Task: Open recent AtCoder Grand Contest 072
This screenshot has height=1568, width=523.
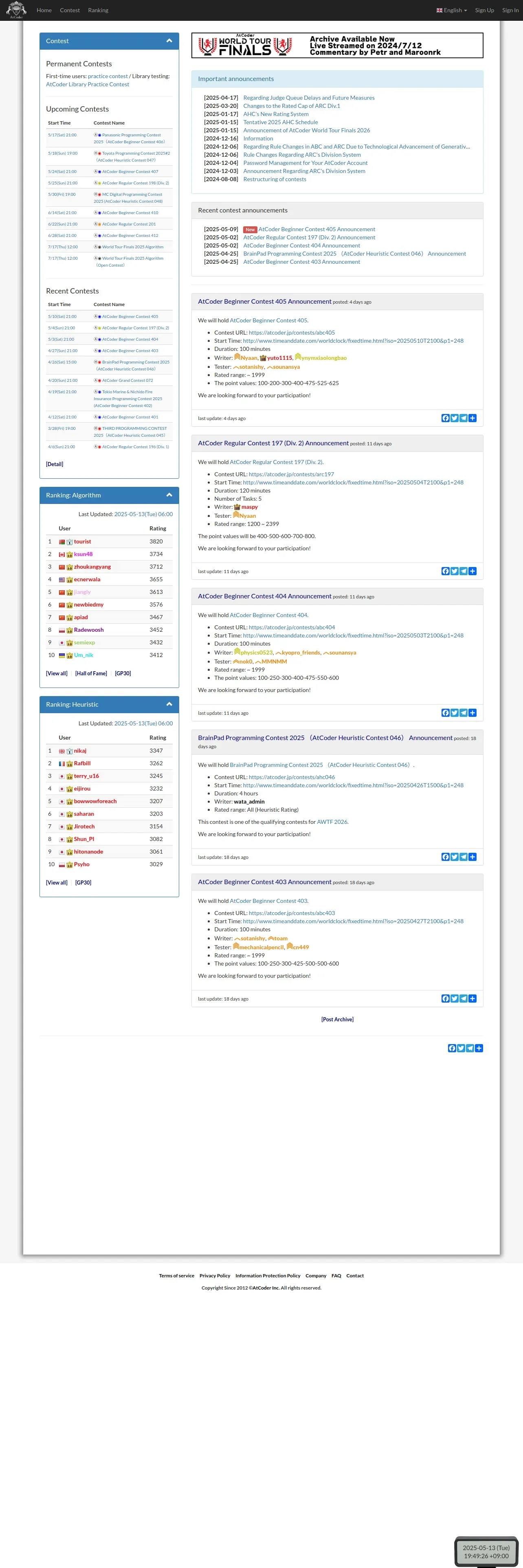Action: (127, 381)
